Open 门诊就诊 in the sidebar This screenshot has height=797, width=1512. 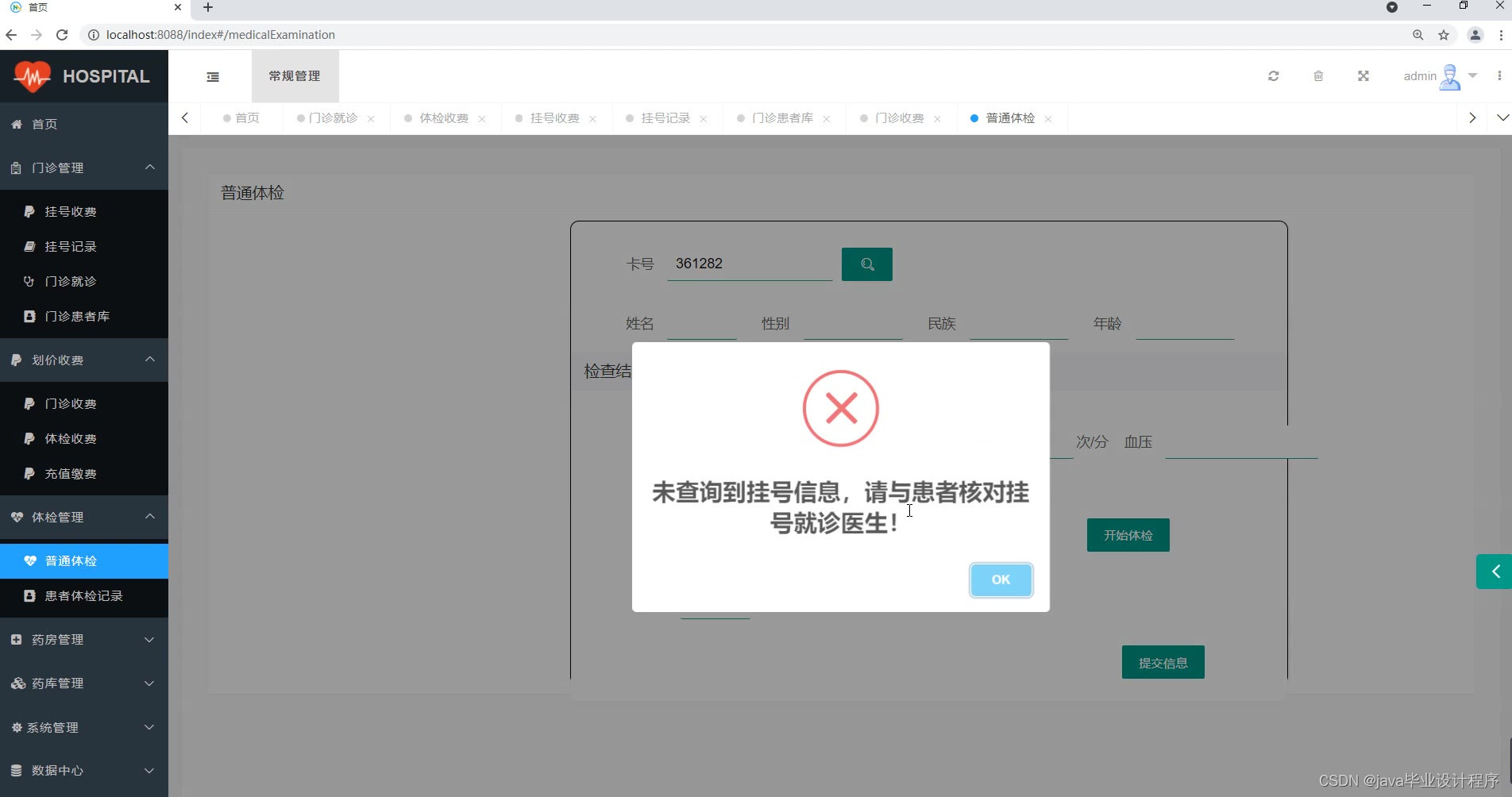tap(84, 281)
